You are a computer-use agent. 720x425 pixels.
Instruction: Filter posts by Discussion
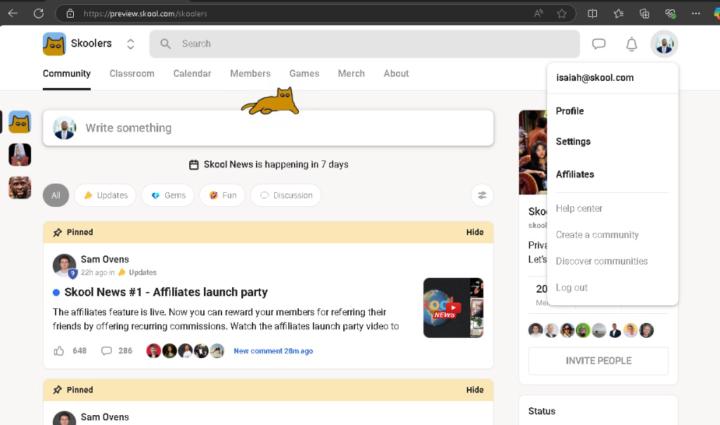point(286,195)
